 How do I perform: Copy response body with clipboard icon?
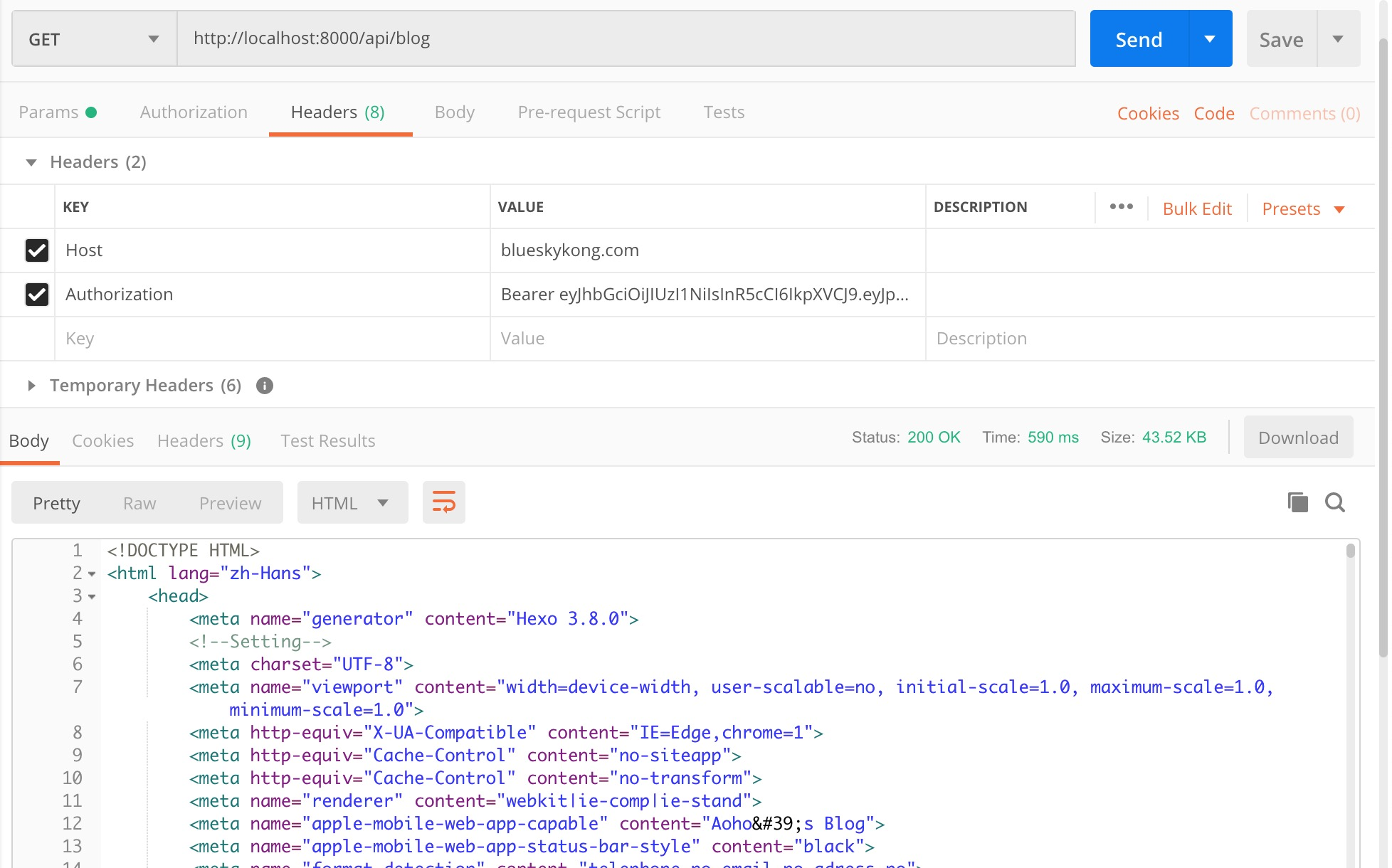(1297, 502)
